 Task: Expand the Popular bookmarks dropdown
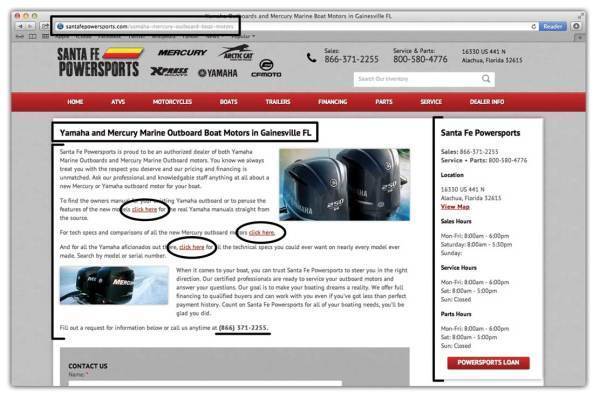(x=243, y=36)
